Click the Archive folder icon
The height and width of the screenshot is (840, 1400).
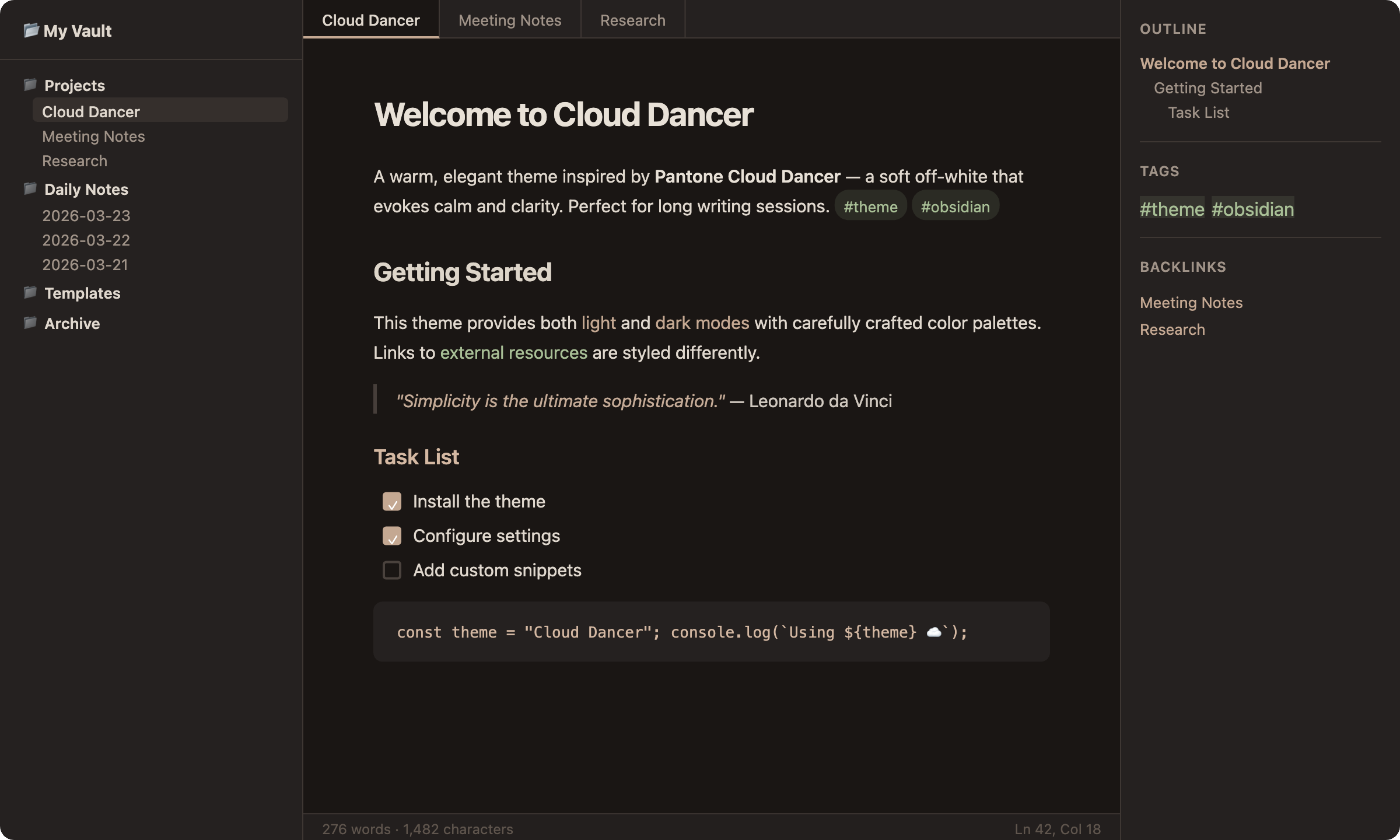[30, 323]
